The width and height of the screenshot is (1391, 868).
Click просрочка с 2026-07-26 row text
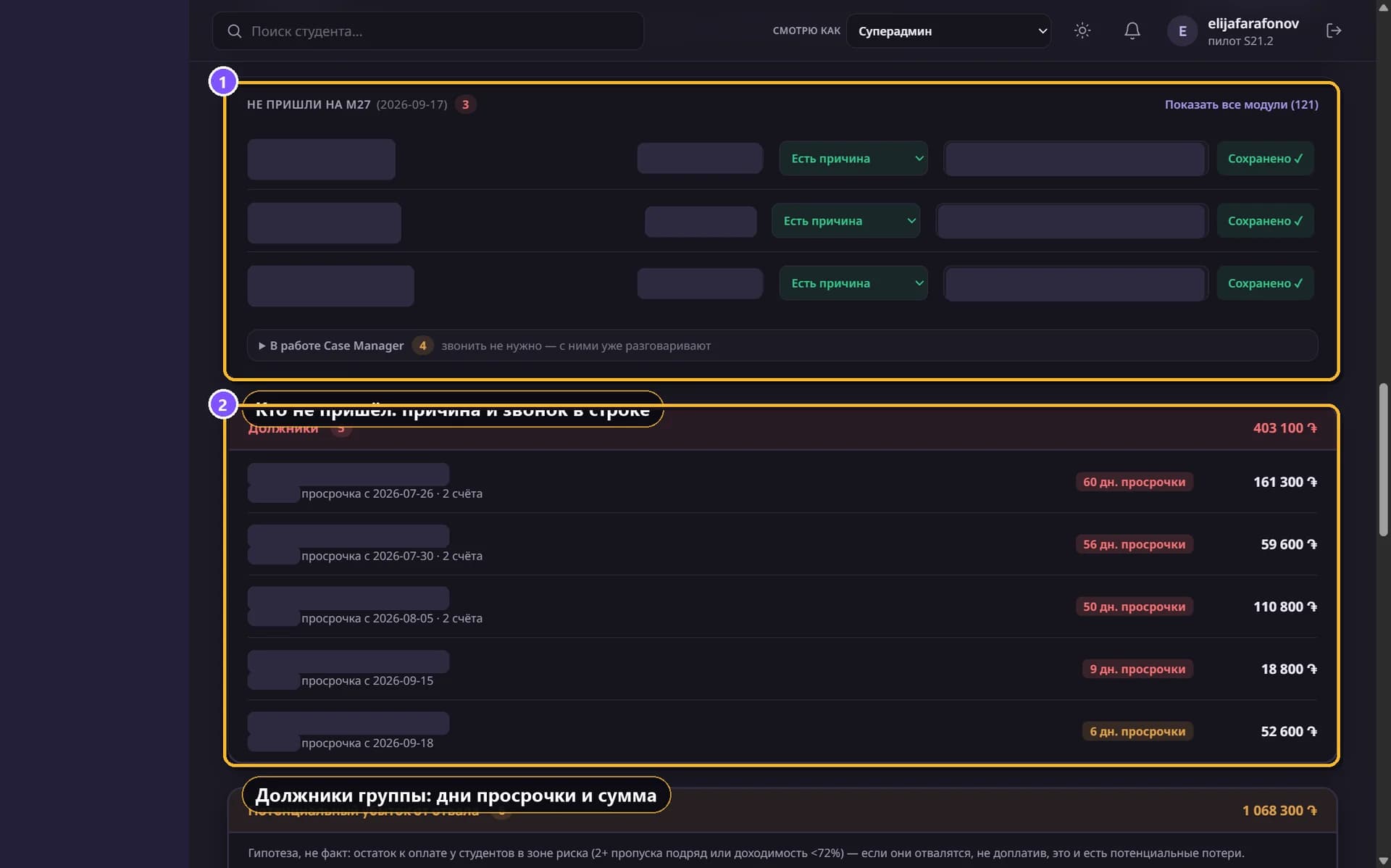tap(392, 493)
